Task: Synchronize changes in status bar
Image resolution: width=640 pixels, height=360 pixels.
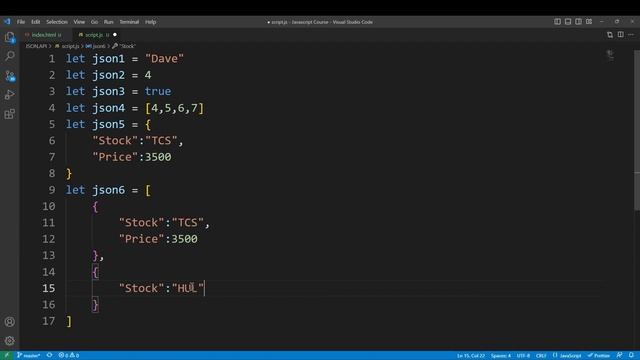Action: point(49,356)
